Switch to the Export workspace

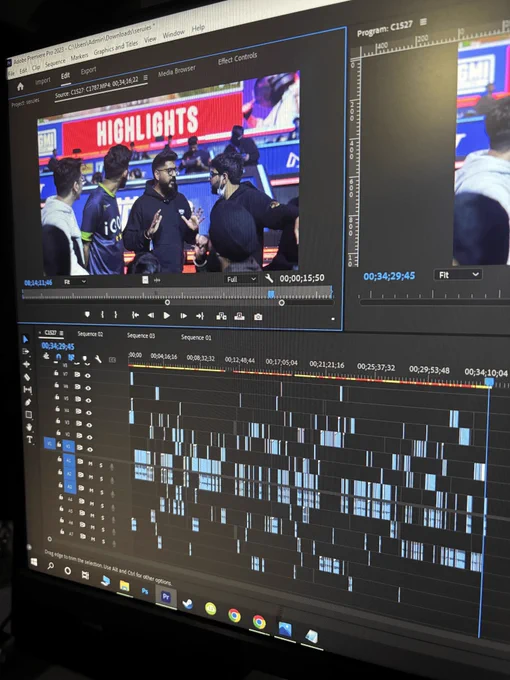88,70
